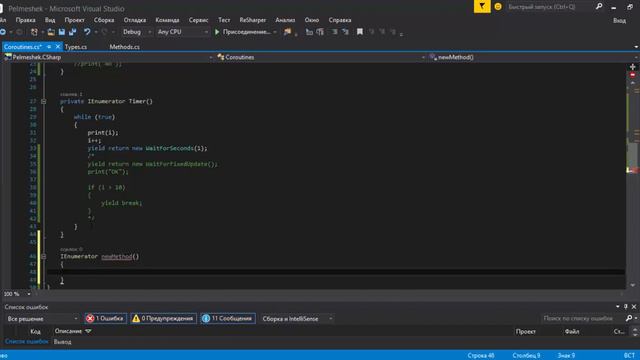Open the 'Справка' menu
The image size is (640, 360).
click(340, 20)
